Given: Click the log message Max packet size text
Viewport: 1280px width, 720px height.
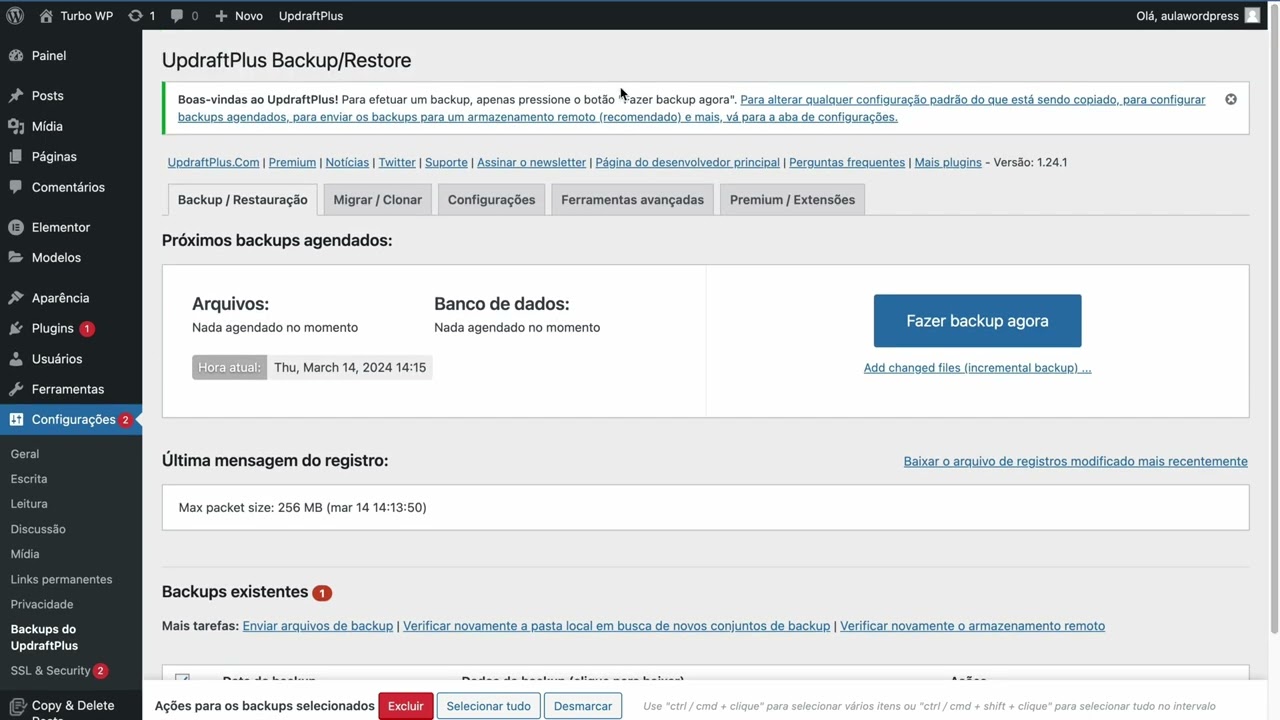Looking at the screenshot, I should pos(302,508).
